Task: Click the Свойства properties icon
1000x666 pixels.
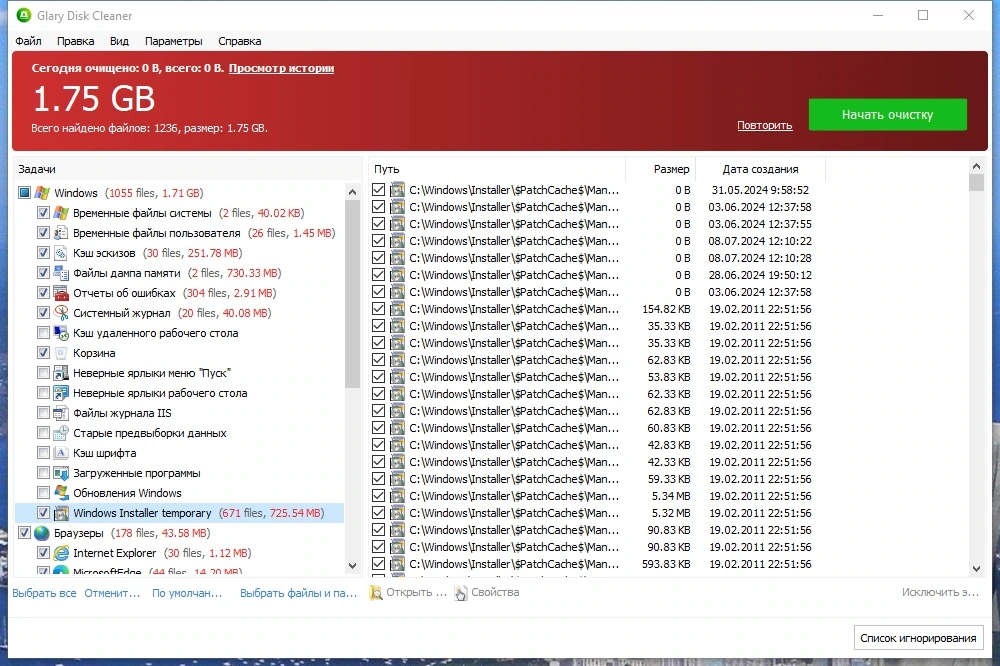Action: 460,593
